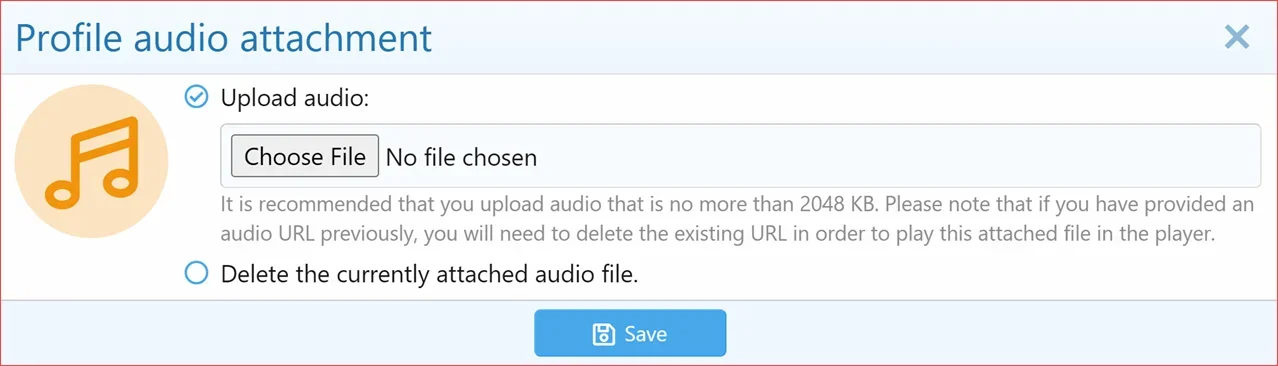Click the pale orange circle behind music note
Screen dimensions: 1278x366
[x=91, y=161]
